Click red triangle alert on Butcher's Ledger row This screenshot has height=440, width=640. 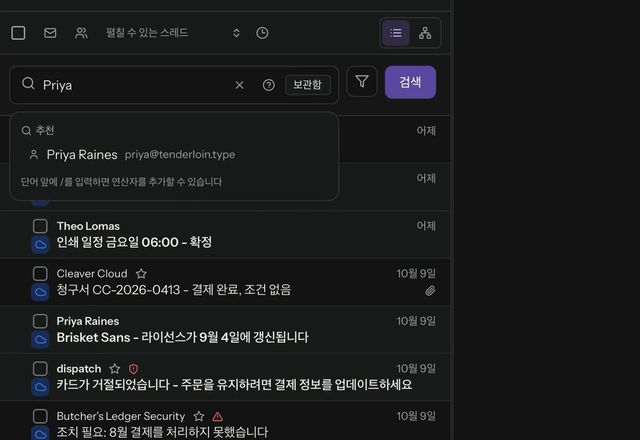coord(218,416)
